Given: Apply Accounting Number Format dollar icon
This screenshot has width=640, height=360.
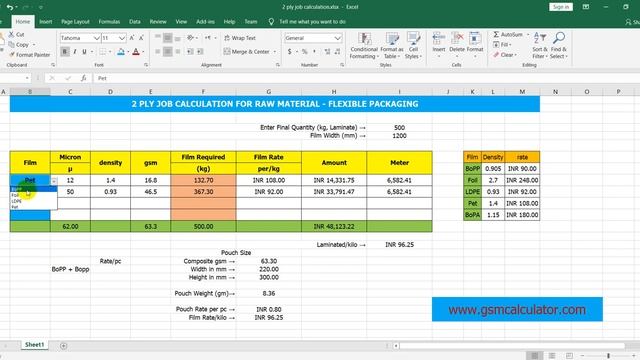Looking at the screenshot, I should [289, 51].
